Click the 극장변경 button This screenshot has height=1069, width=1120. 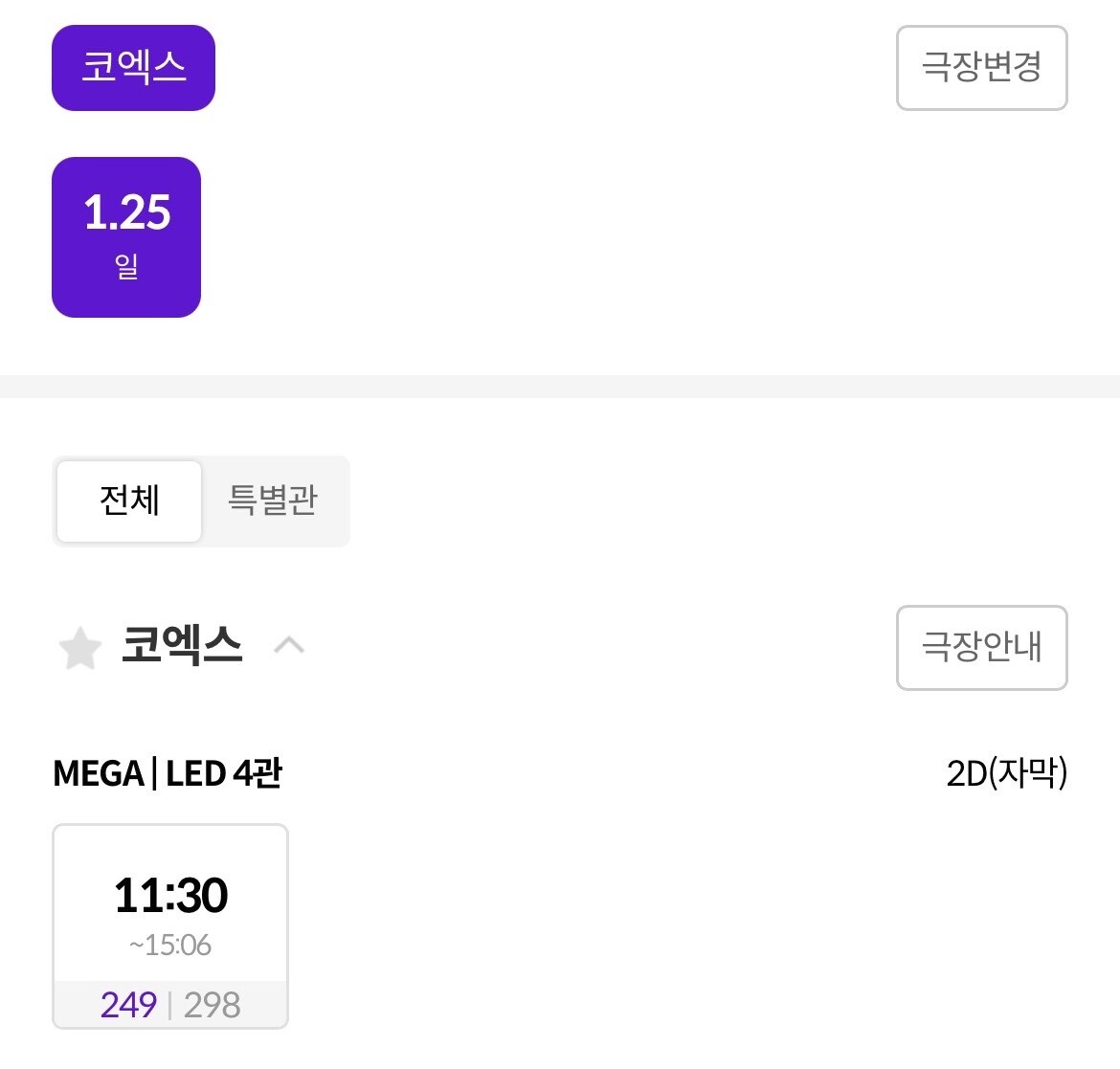coord(981,68)
